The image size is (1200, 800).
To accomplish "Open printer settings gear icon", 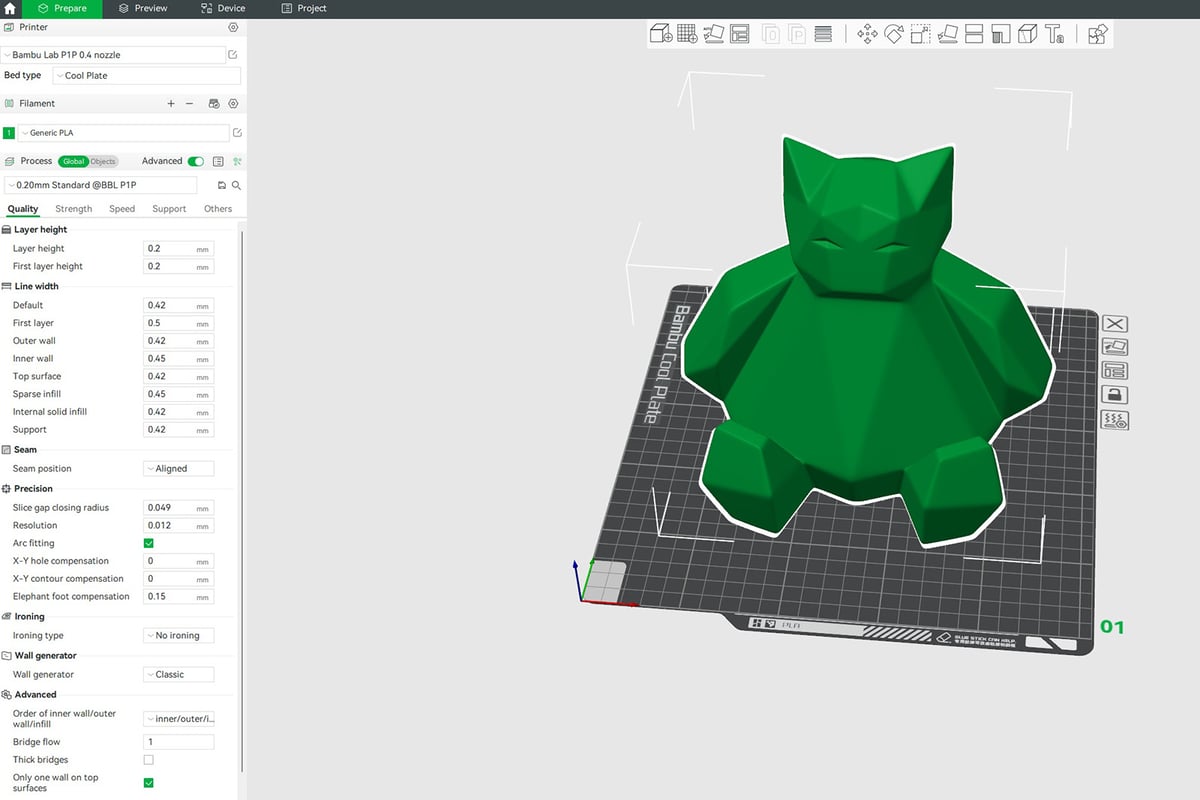I will pos(233,28).
